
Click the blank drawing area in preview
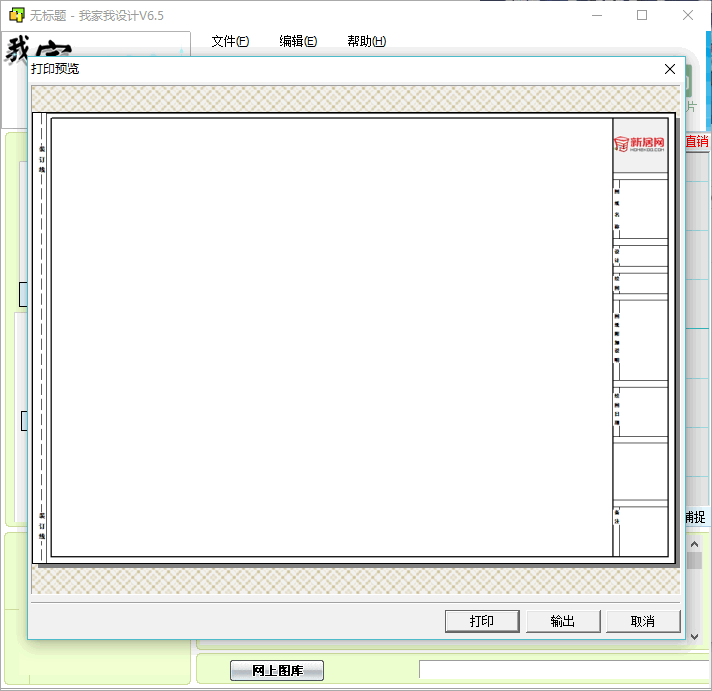[x=330, y=337]
